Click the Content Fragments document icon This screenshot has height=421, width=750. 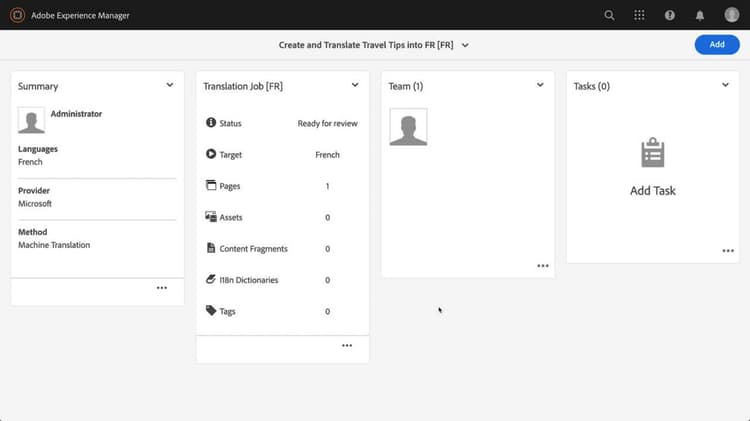211,248
